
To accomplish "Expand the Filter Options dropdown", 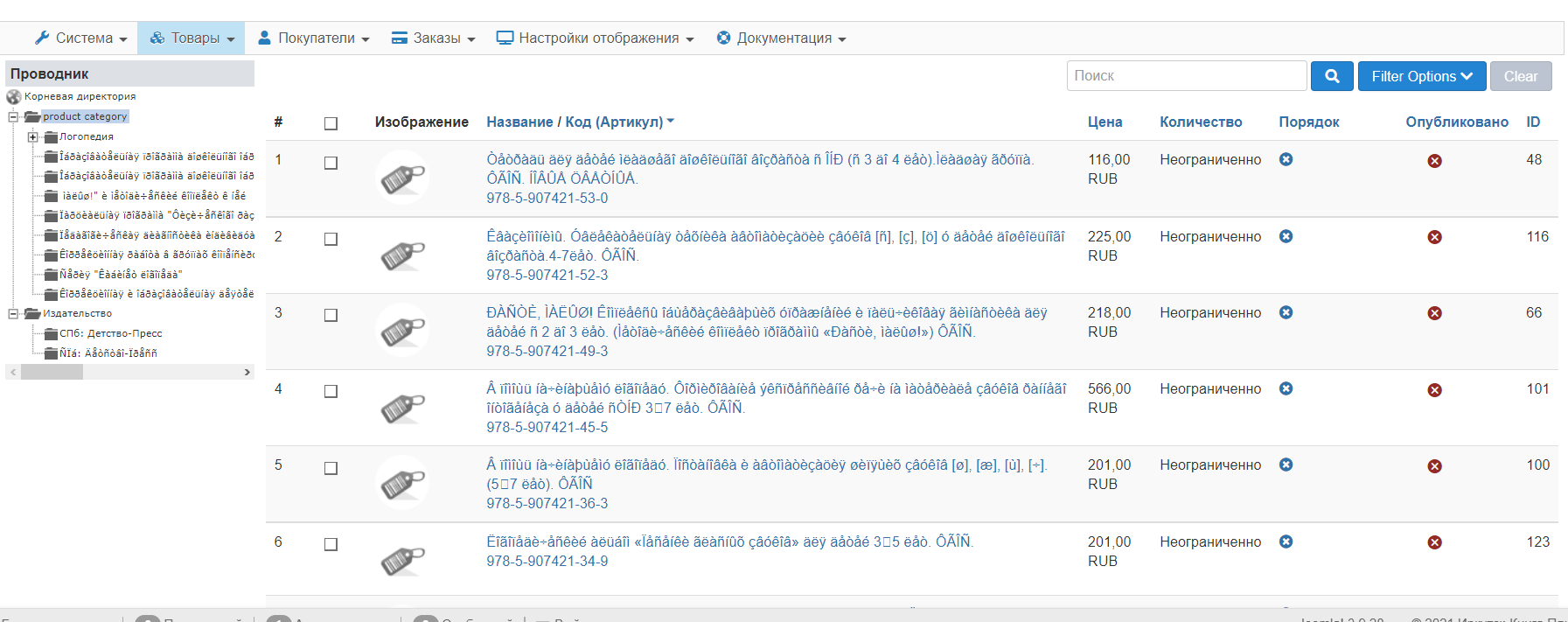I will (x=1421, y=76).
